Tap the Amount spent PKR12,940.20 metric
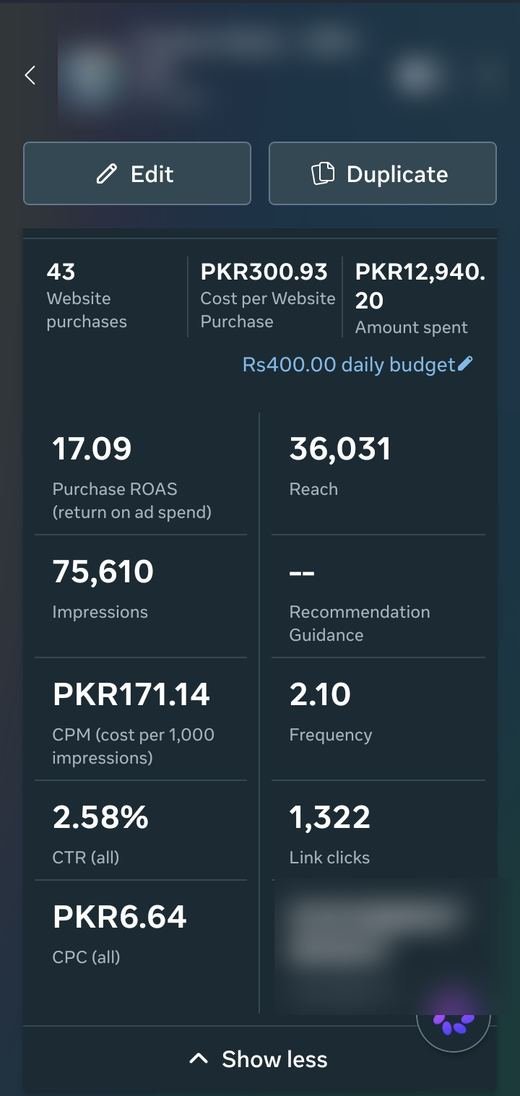 419,296
